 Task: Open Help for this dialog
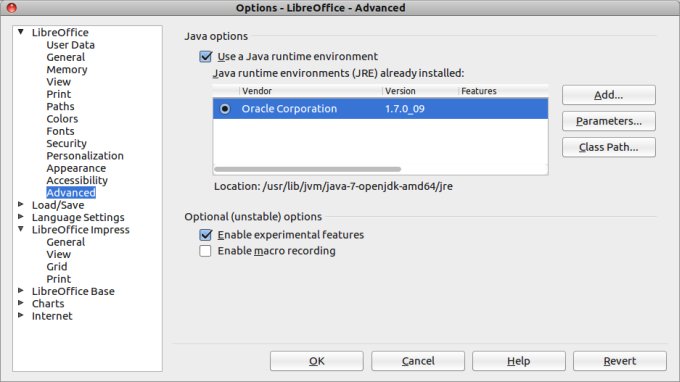519,361
